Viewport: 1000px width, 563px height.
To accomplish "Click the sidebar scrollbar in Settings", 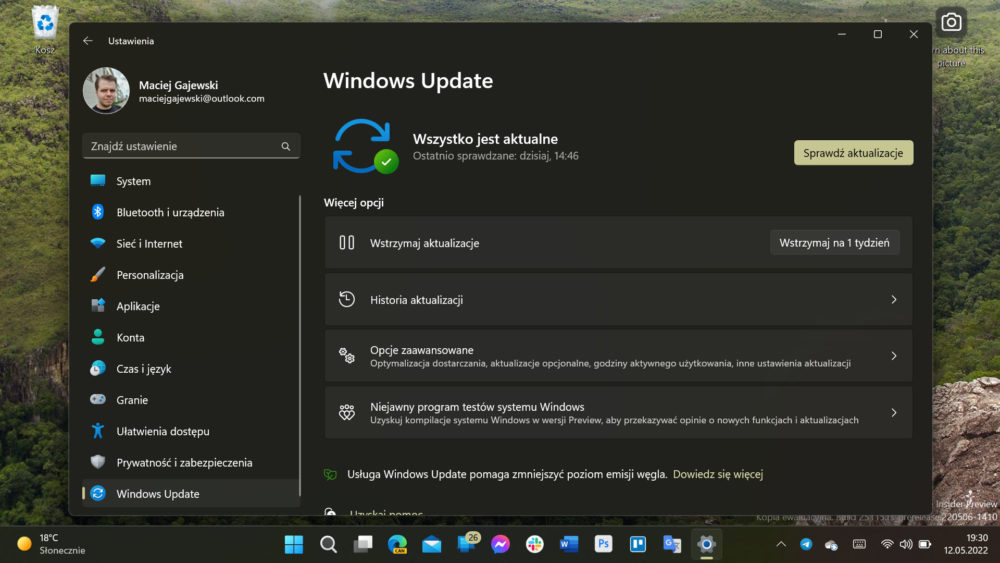I will pyautogui.click(x=300, y=346).
